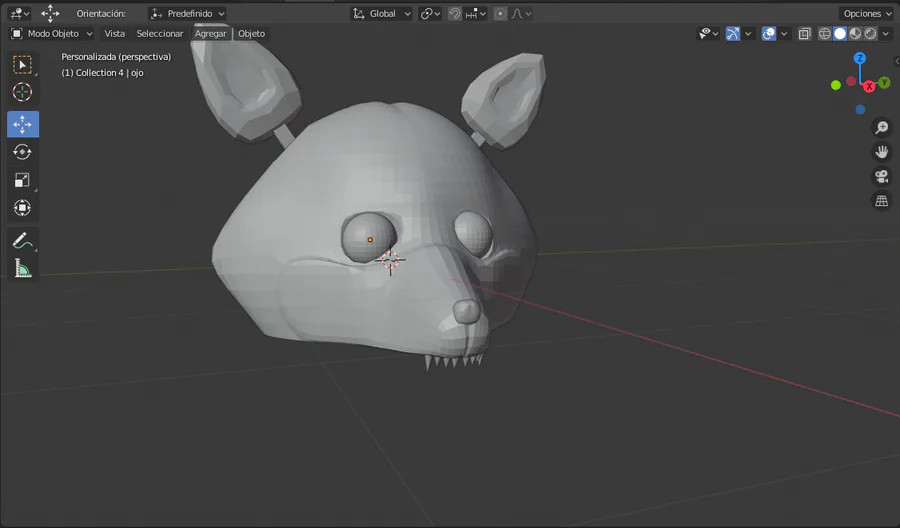Click the active move tool icon in header
Viewport: 900px width, 528px height.
click(50, 13)
